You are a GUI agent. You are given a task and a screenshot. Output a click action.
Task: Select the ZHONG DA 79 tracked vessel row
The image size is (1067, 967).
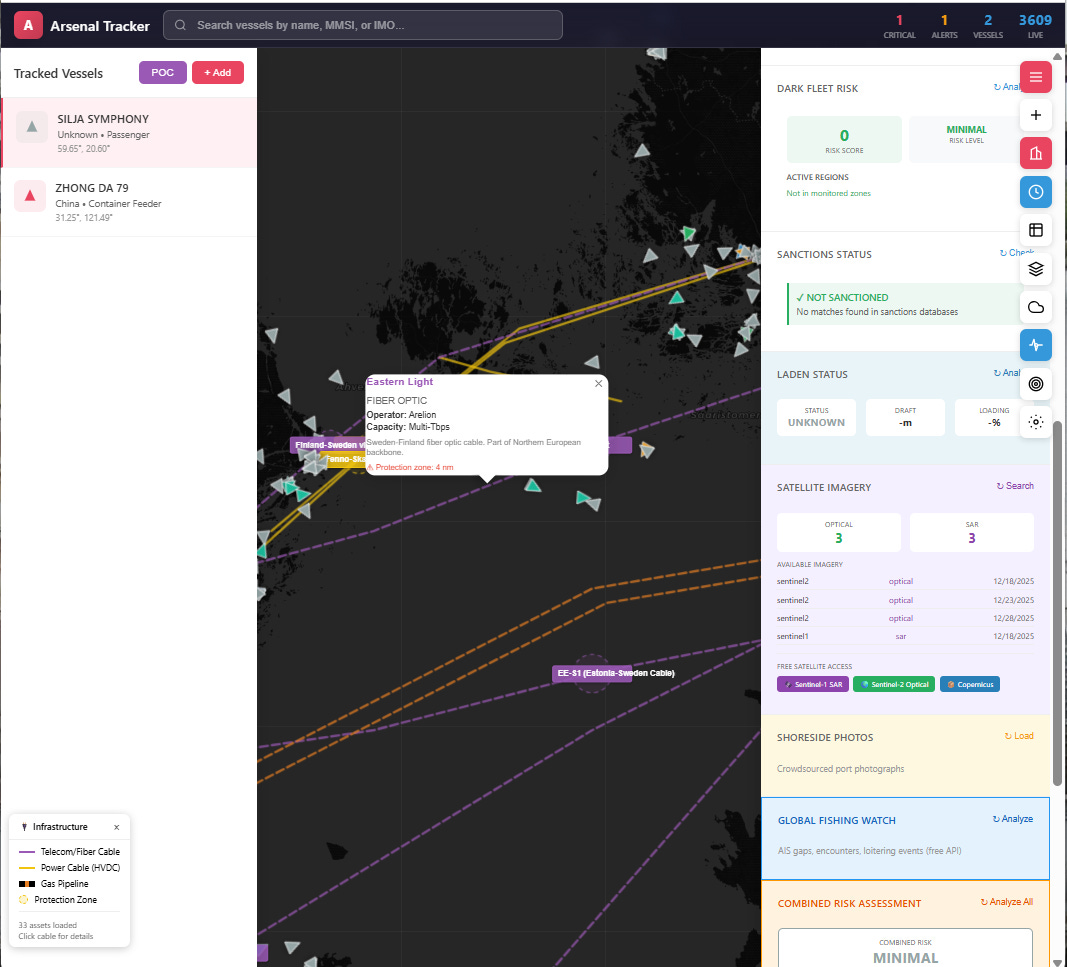pos(129,202)
